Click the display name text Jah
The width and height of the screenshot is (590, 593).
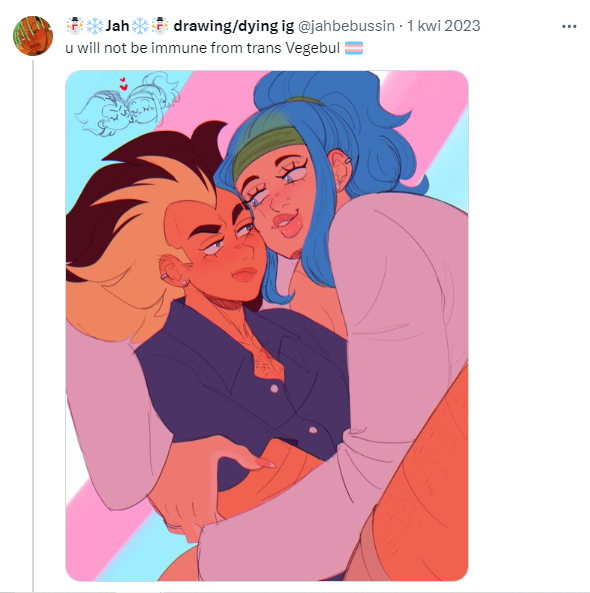coord(117,26)
